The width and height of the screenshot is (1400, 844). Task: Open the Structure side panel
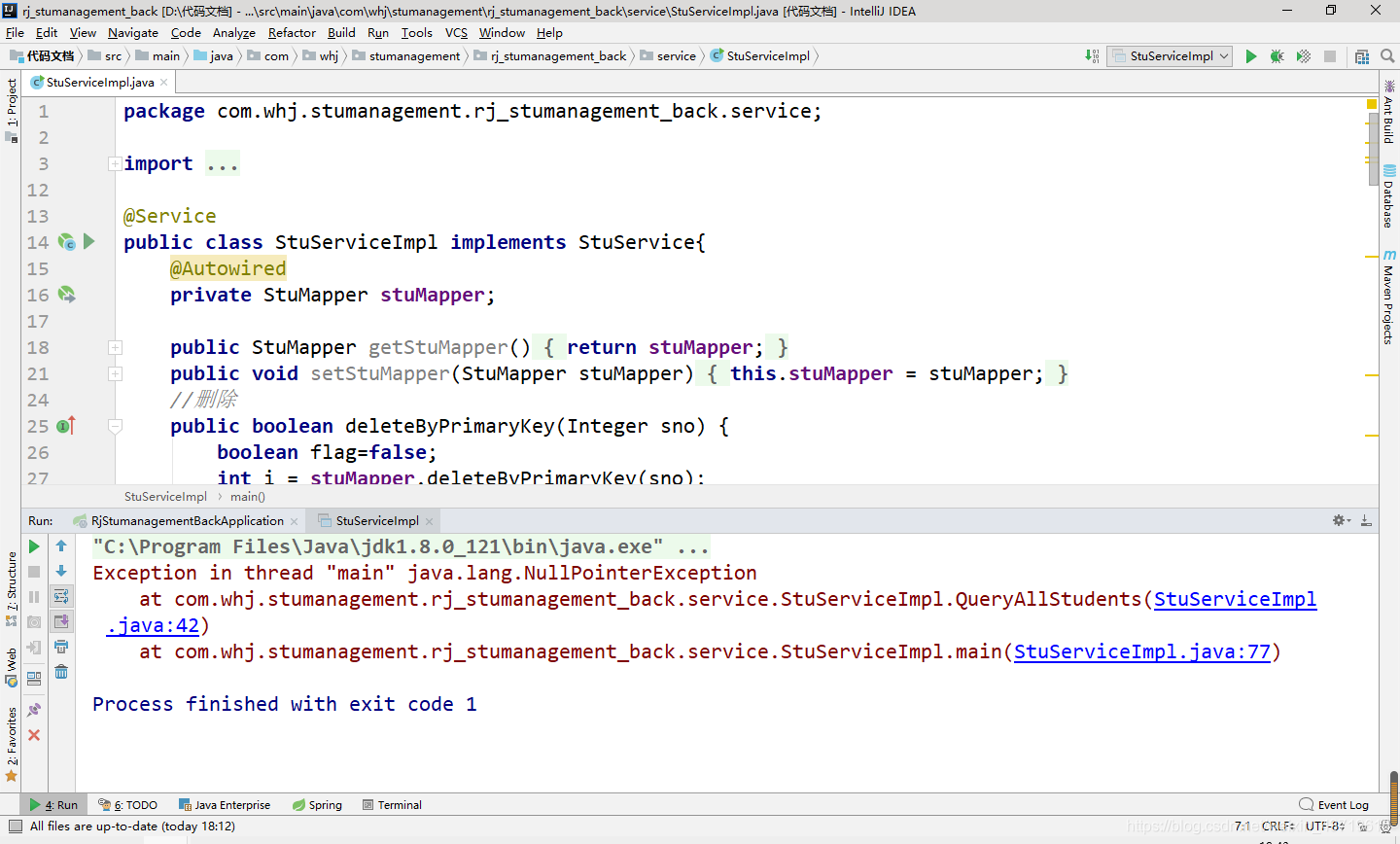tap(12, 587)
